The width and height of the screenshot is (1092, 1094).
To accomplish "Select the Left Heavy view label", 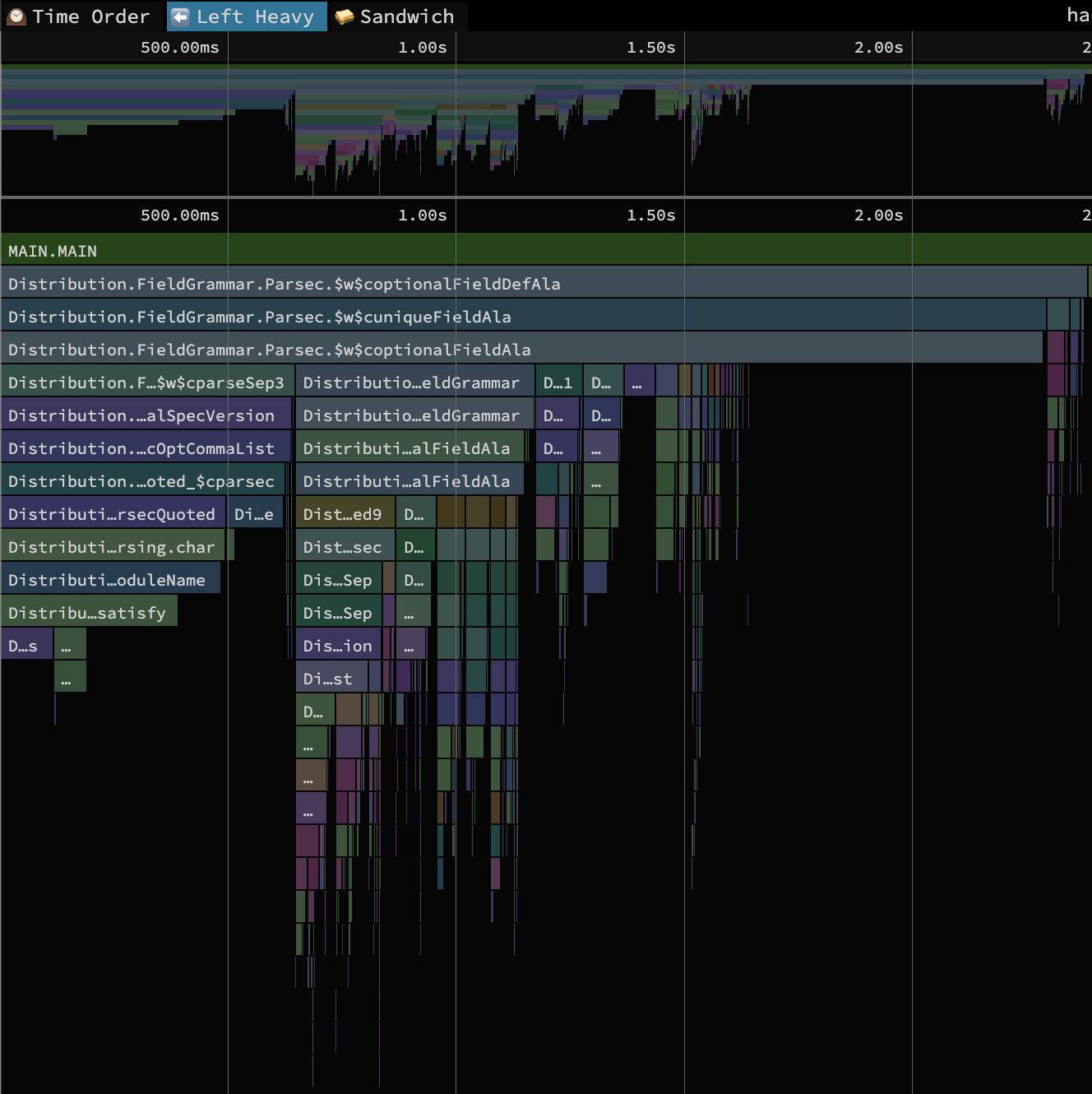I will coord(255,16).
